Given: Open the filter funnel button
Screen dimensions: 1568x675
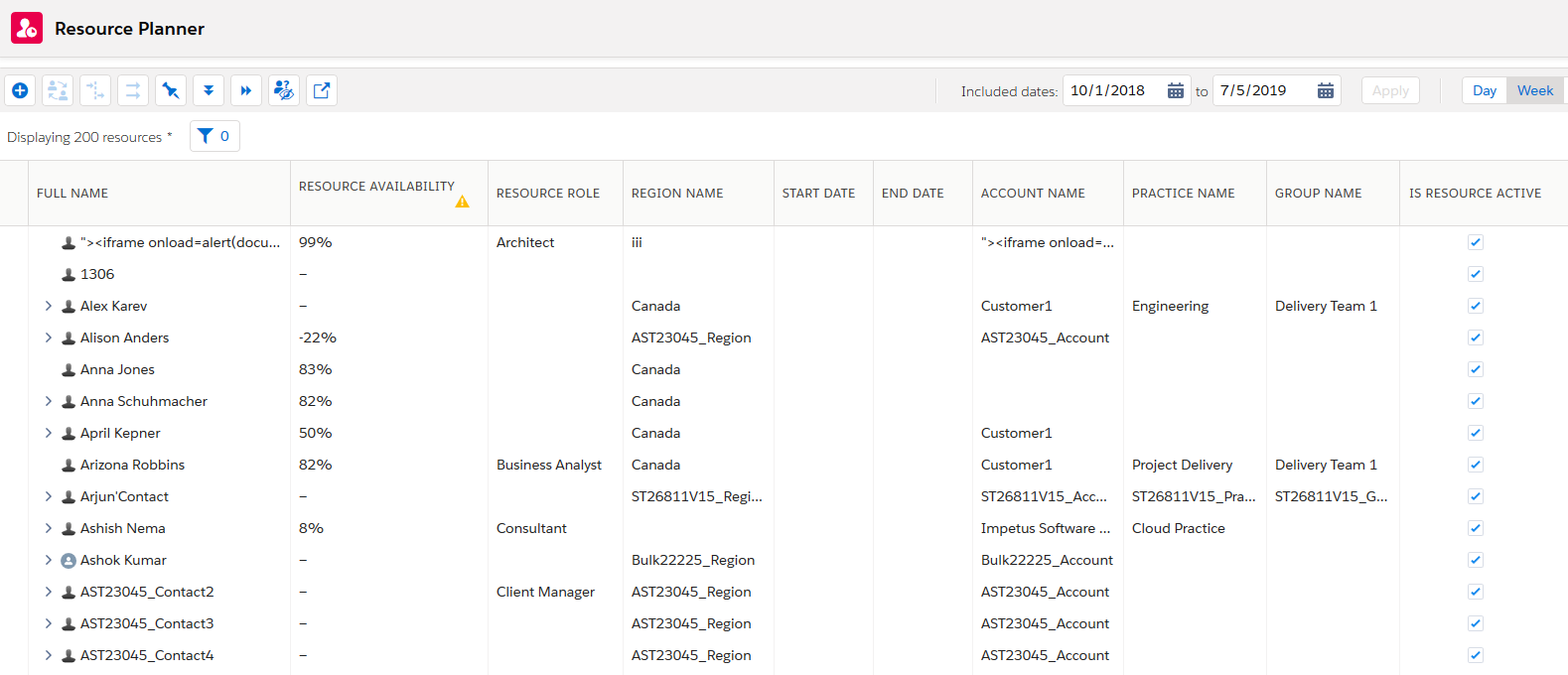Looking at the screenshot, I should pos(214,136).
